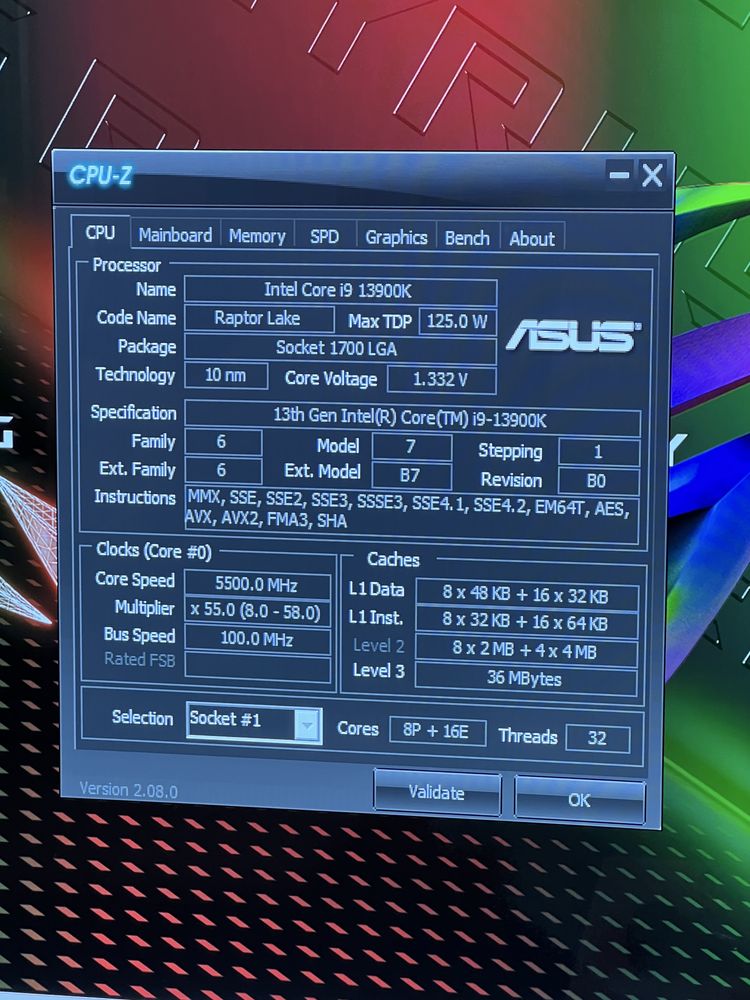The width and height of the screenshot is (750, 1000).
Task: Click the empty Rated FSB field
Action: [257, 668]
